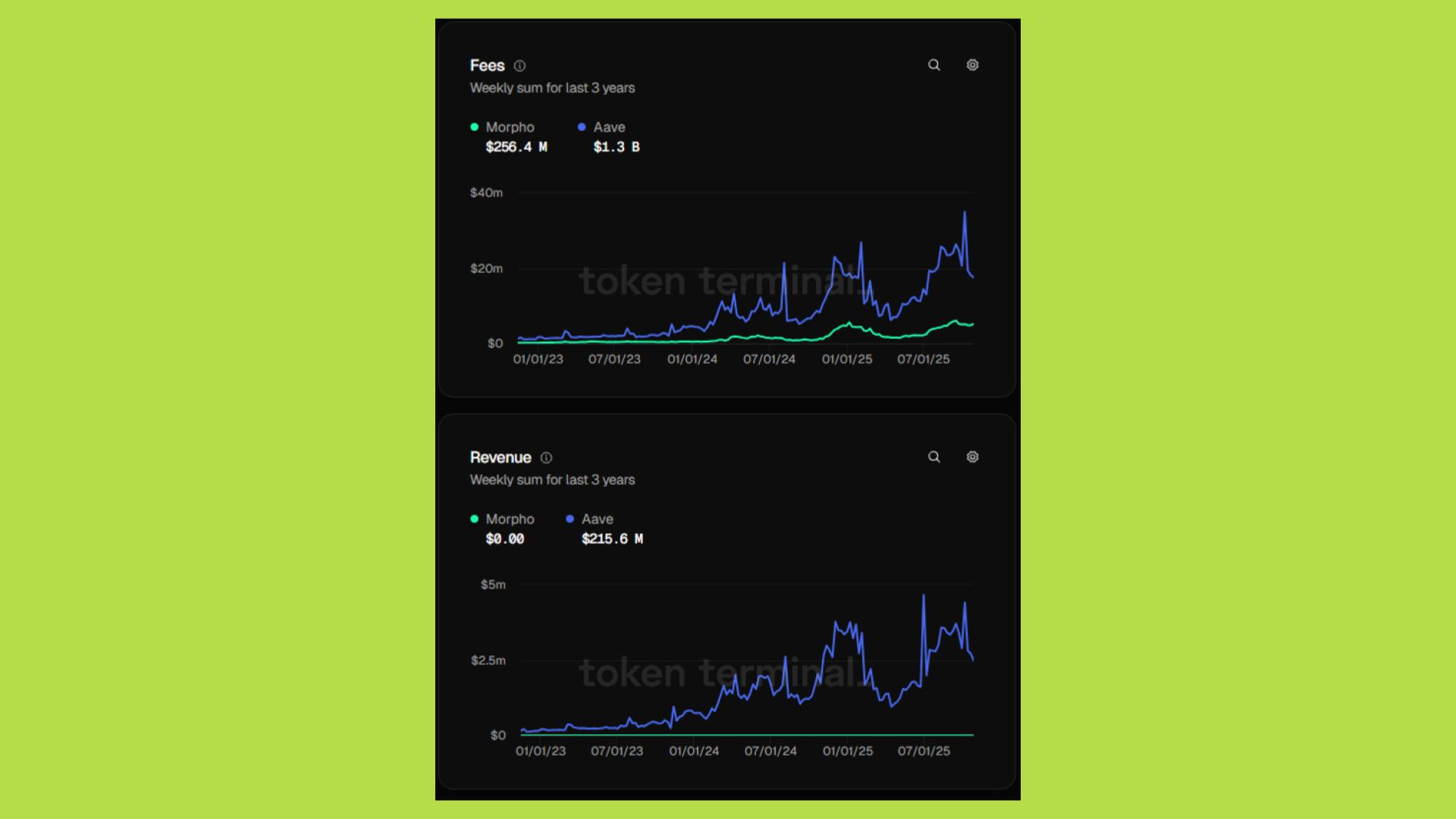
Task: Toggle Aave series in Revenue legend
Action: [x=597, y=519]
